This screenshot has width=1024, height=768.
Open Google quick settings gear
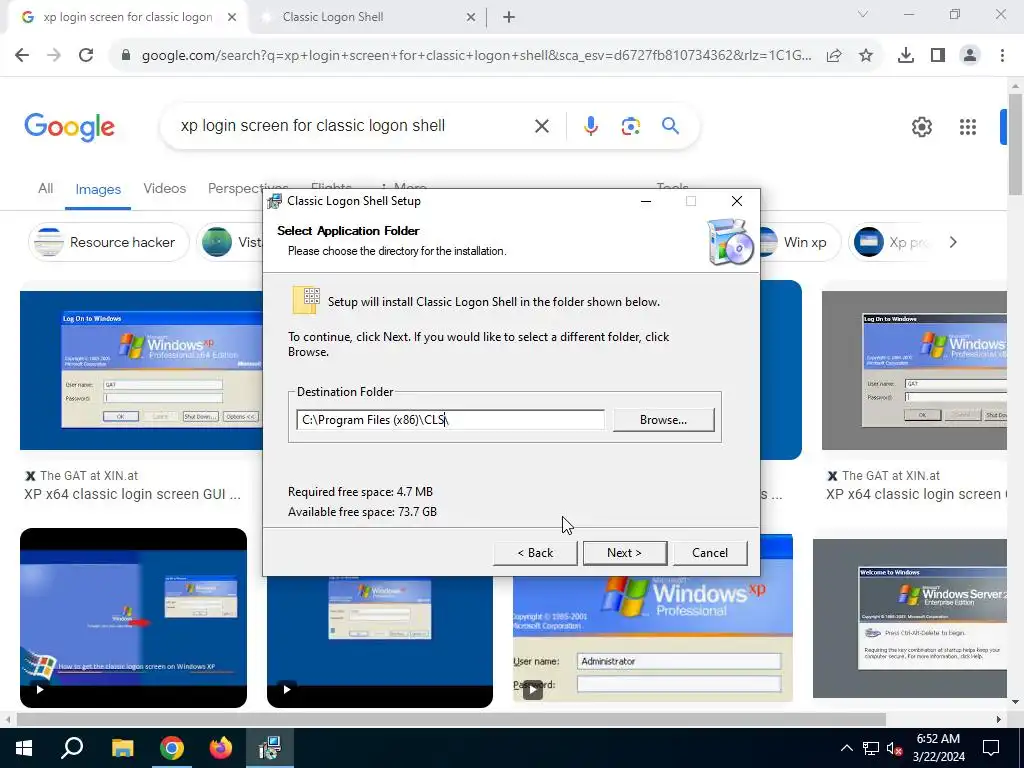(x=921, y=127)
